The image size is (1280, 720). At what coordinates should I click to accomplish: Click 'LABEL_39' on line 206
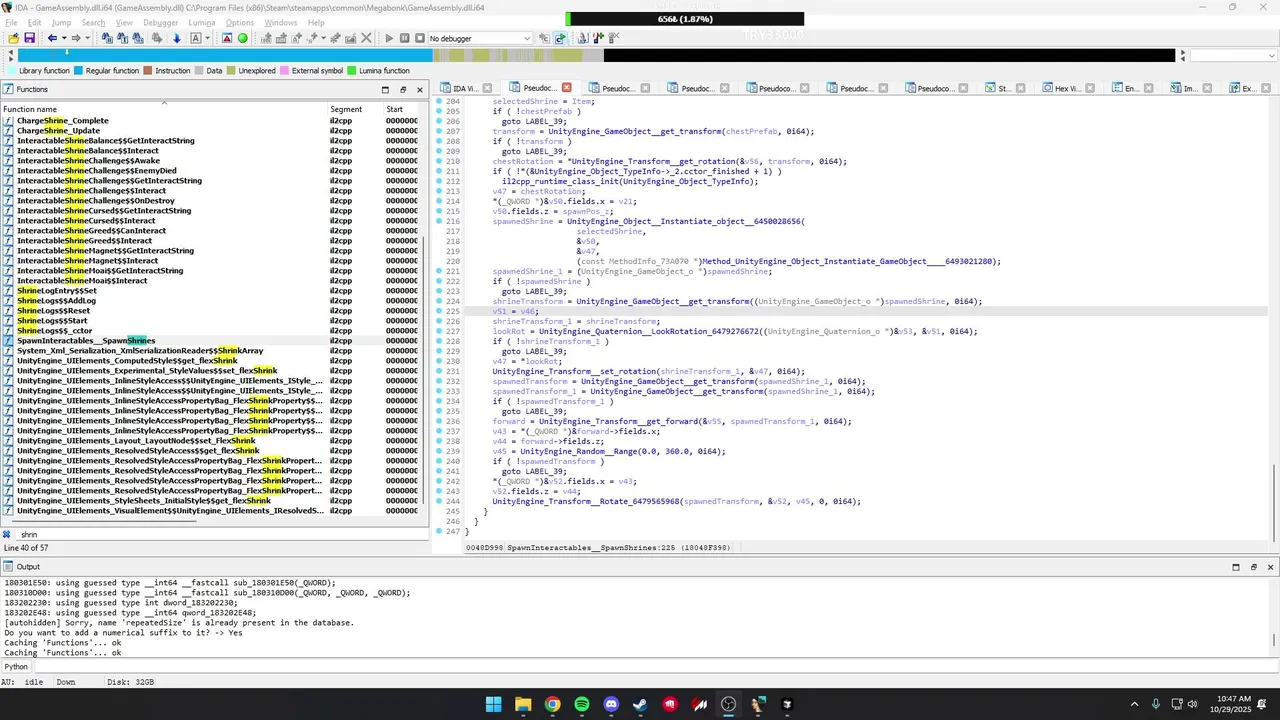[x=545, y=121]
